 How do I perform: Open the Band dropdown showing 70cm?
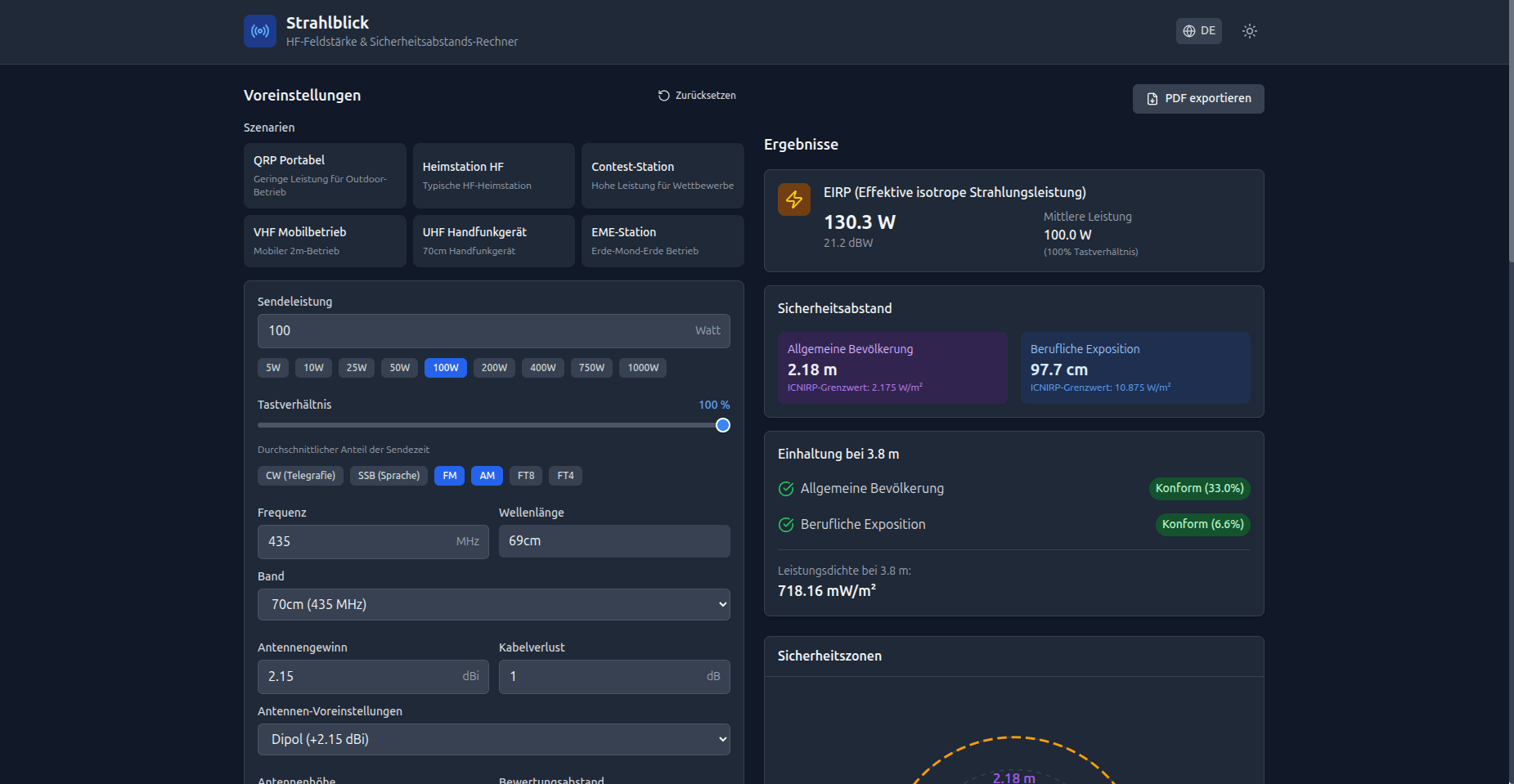[x=493, y=605]
